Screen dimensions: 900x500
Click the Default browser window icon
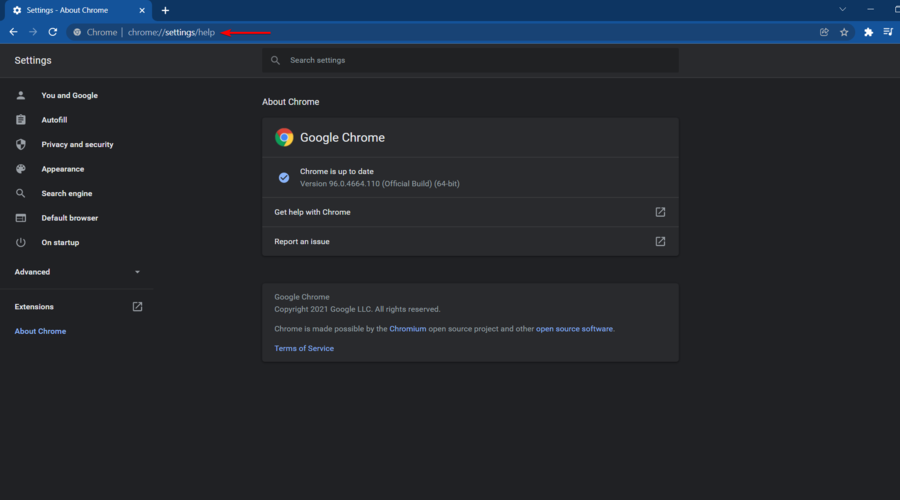point(21,218)
